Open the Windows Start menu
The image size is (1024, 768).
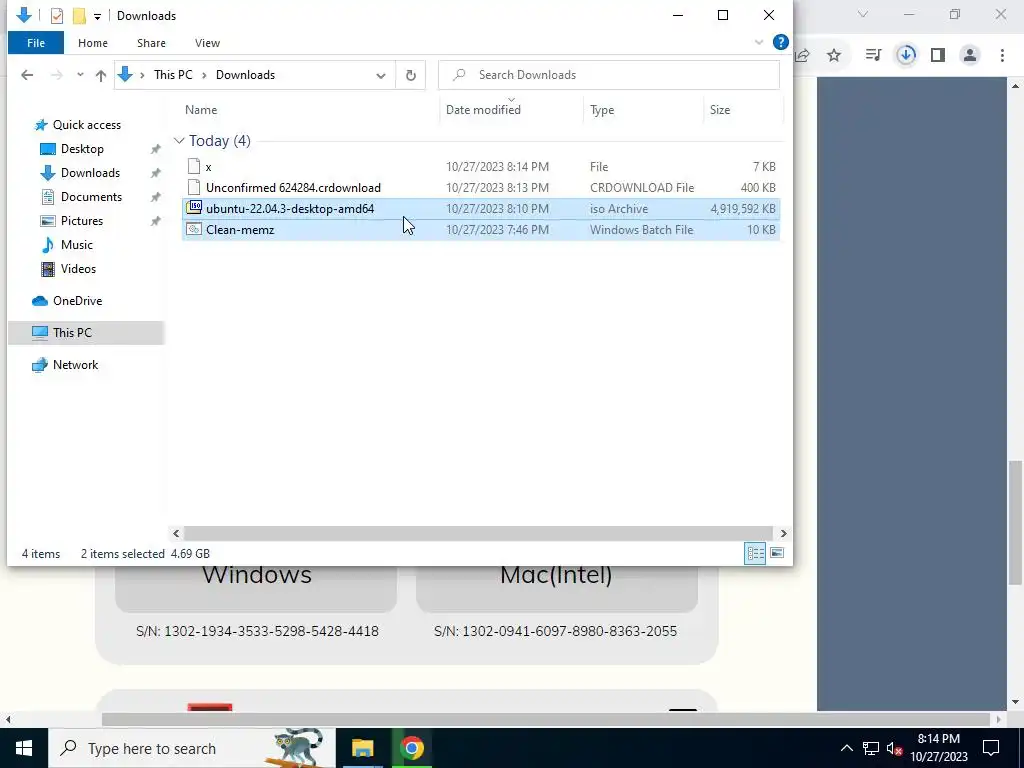pyautogui.click(x=24, y=748)
